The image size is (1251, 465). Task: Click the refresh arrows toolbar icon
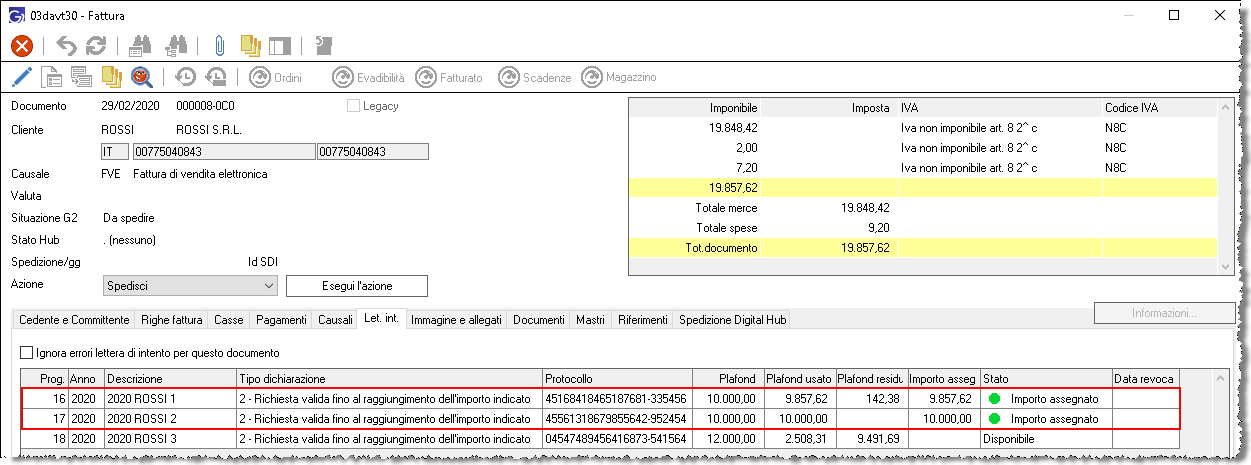coord(96,45)
